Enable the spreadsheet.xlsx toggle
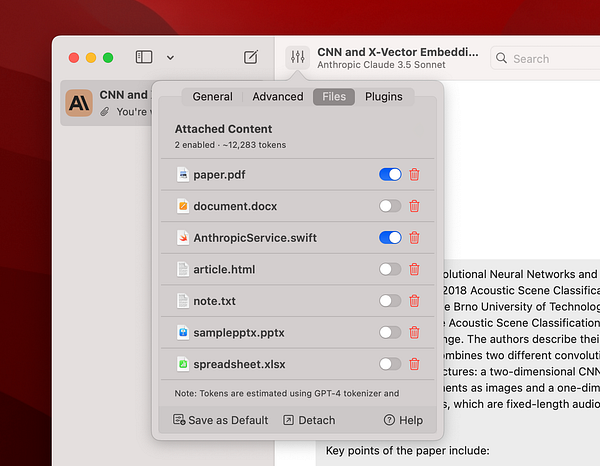This screenshot has width=600, height=466. [x=390, y=364]
